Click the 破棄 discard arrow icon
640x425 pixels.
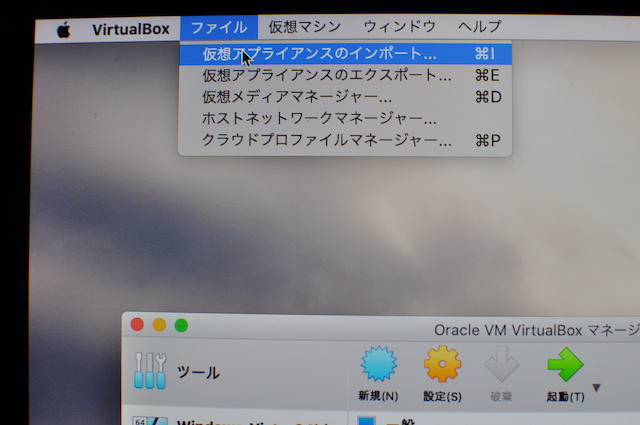coord(502,364)
